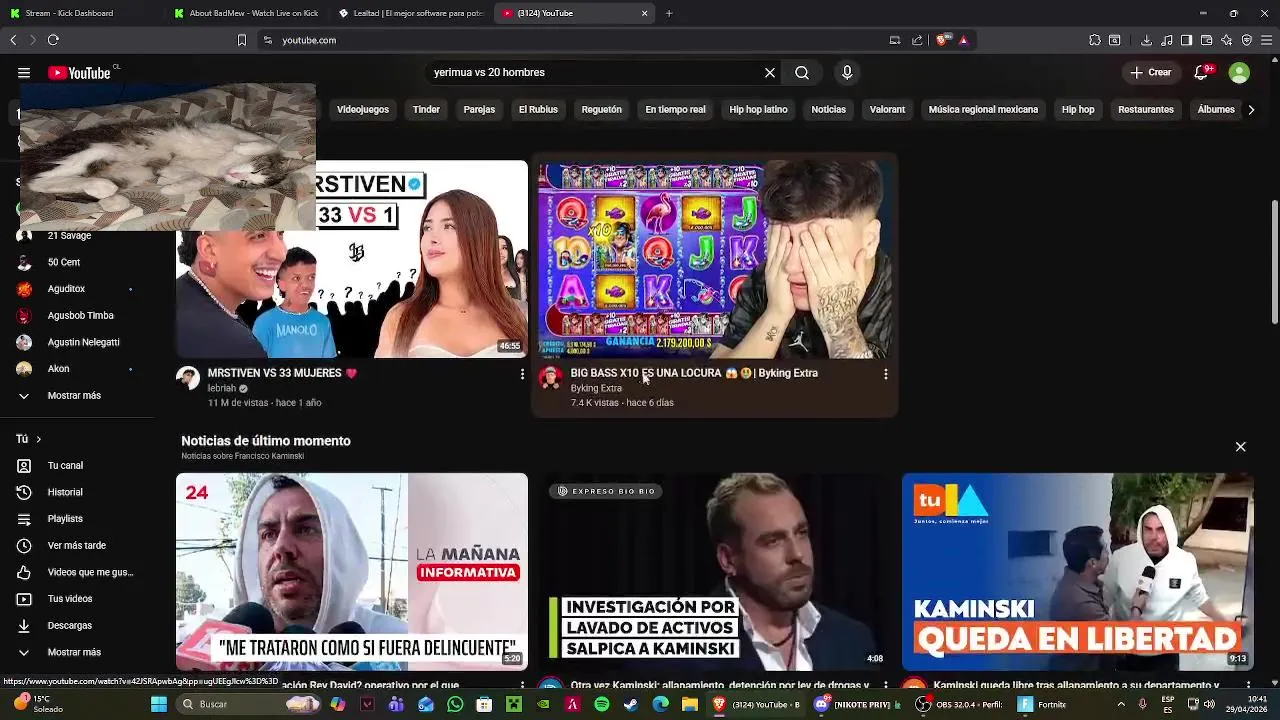This screenshot has width=1280, height=720.
Task: Bookmark this page in address bar
Action: pos(241,40)
